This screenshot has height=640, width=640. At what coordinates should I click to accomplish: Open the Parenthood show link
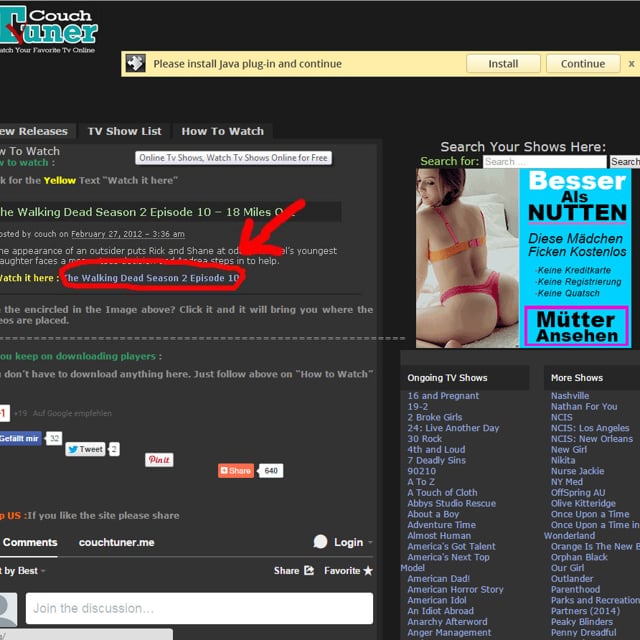(x=575, y=589)
